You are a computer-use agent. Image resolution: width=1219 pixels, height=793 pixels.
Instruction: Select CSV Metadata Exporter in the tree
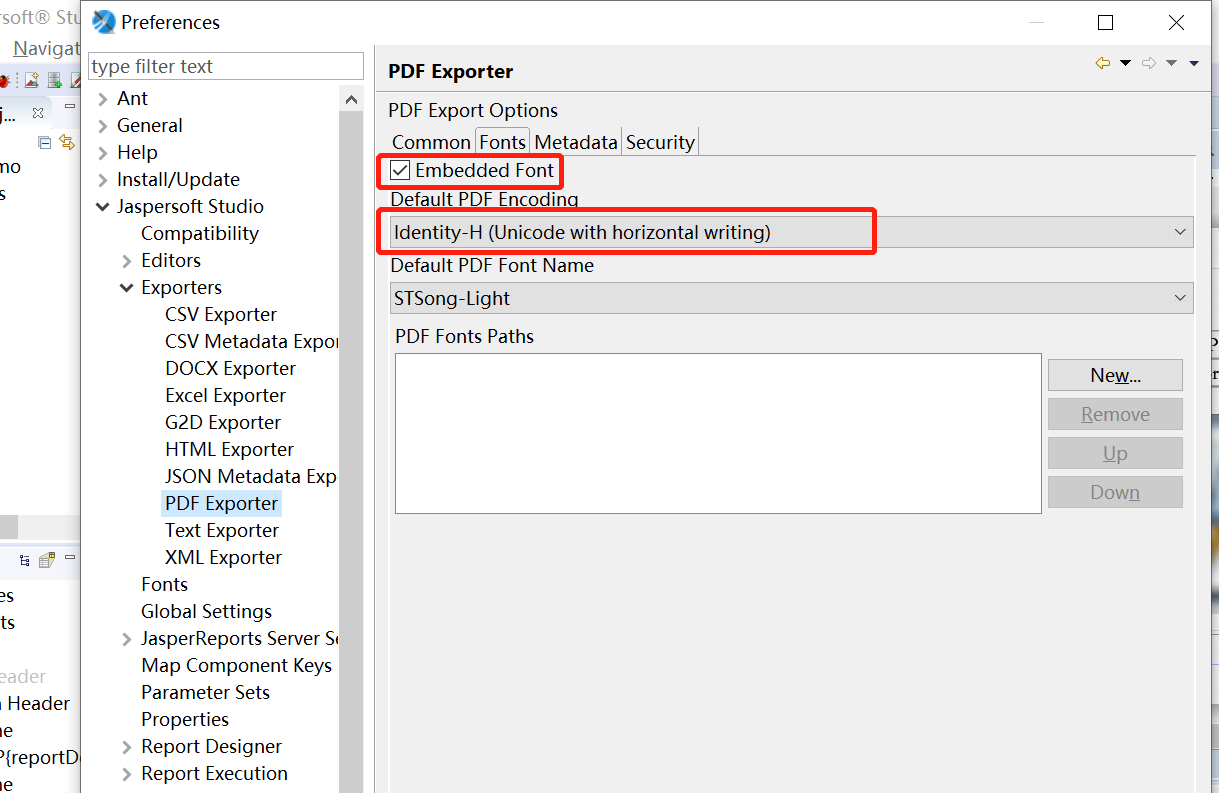tap(251, 342)
